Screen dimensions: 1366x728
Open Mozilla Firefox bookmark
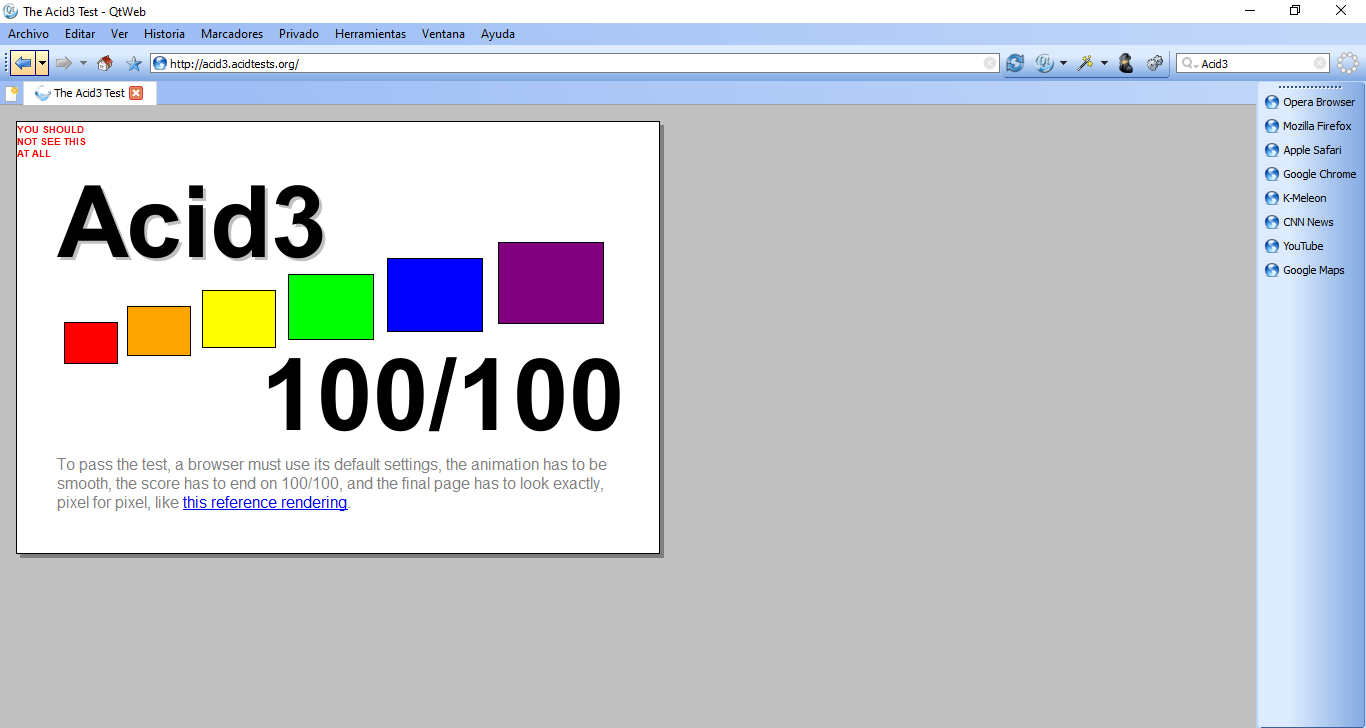[1310, 126]
